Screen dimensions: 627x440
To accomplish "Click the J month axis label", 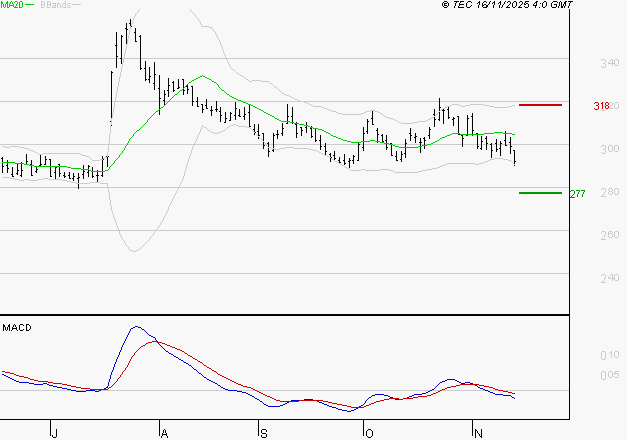I will click(55, 434).
